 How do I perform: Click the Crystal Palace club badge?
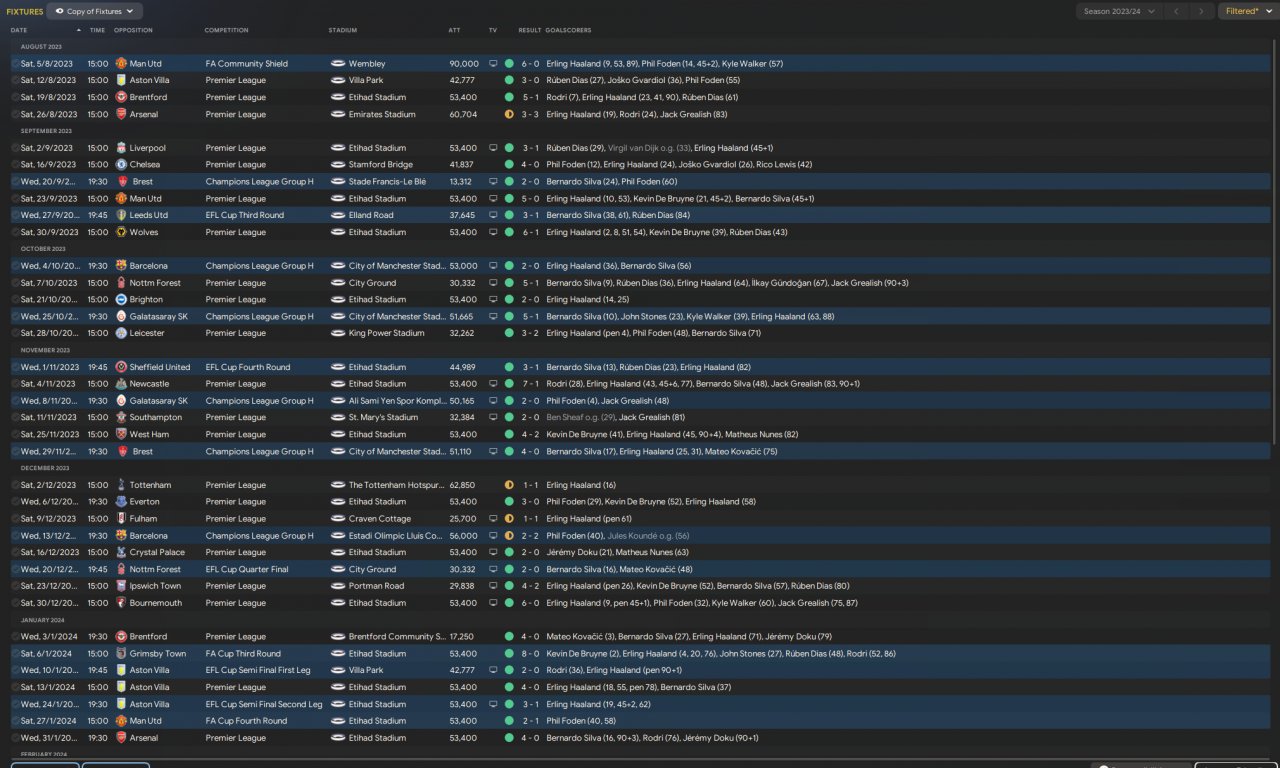pyautogui.click(x=121, y=552)
